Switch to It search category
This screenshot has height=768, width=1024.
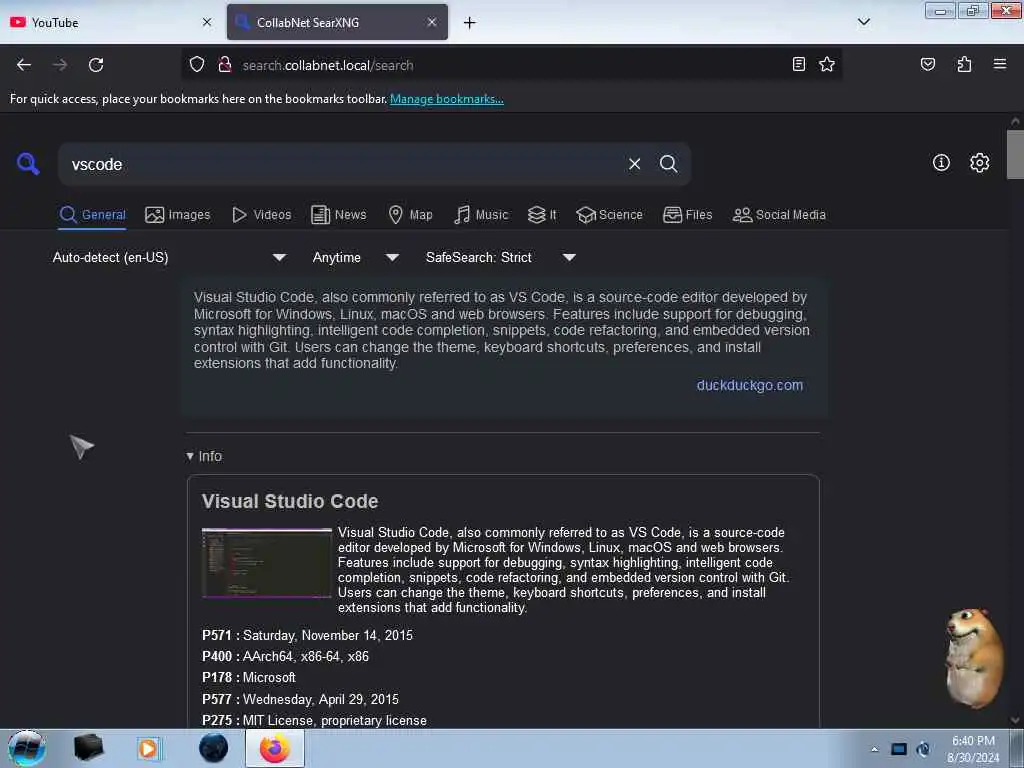click(542, 215)
